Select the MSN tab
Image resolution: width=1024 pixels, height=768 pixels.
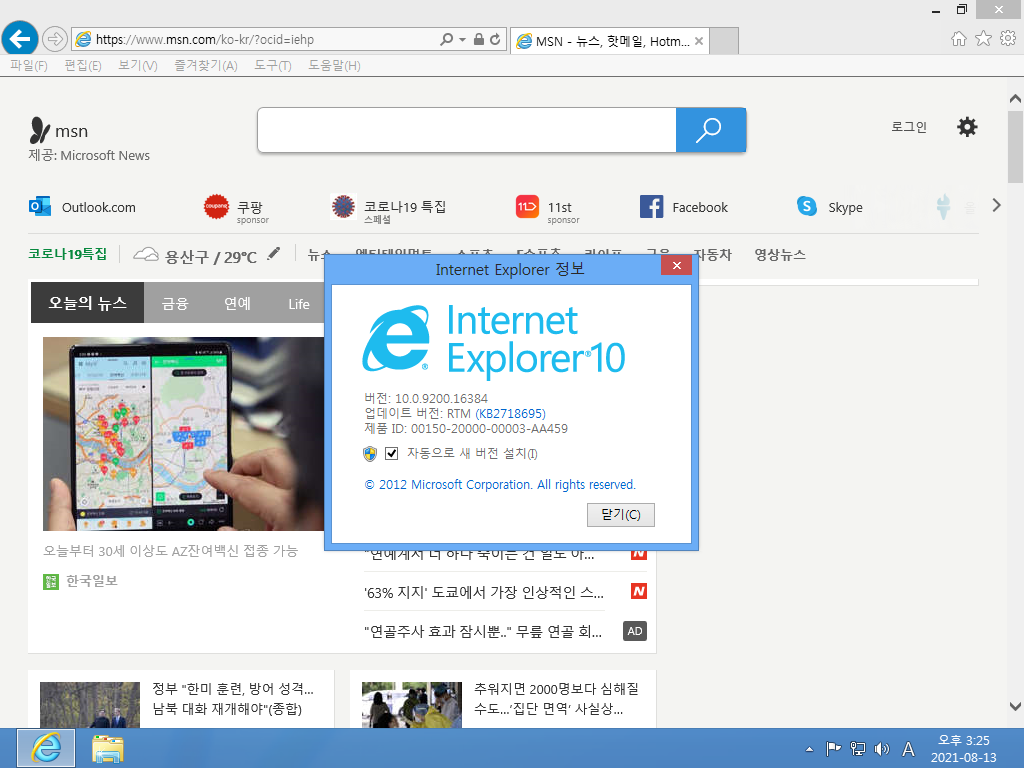tap(609, 41)
